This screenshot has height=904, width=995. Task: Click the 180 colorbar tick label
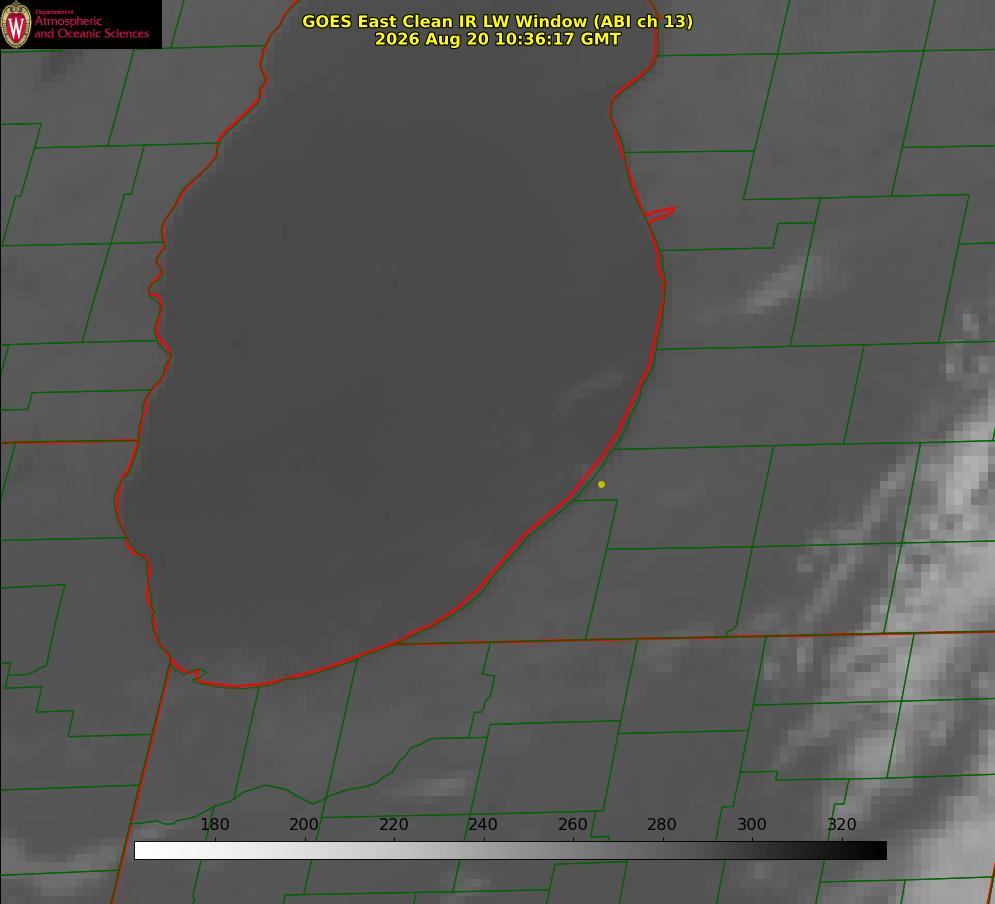click(x=214, y=824)
